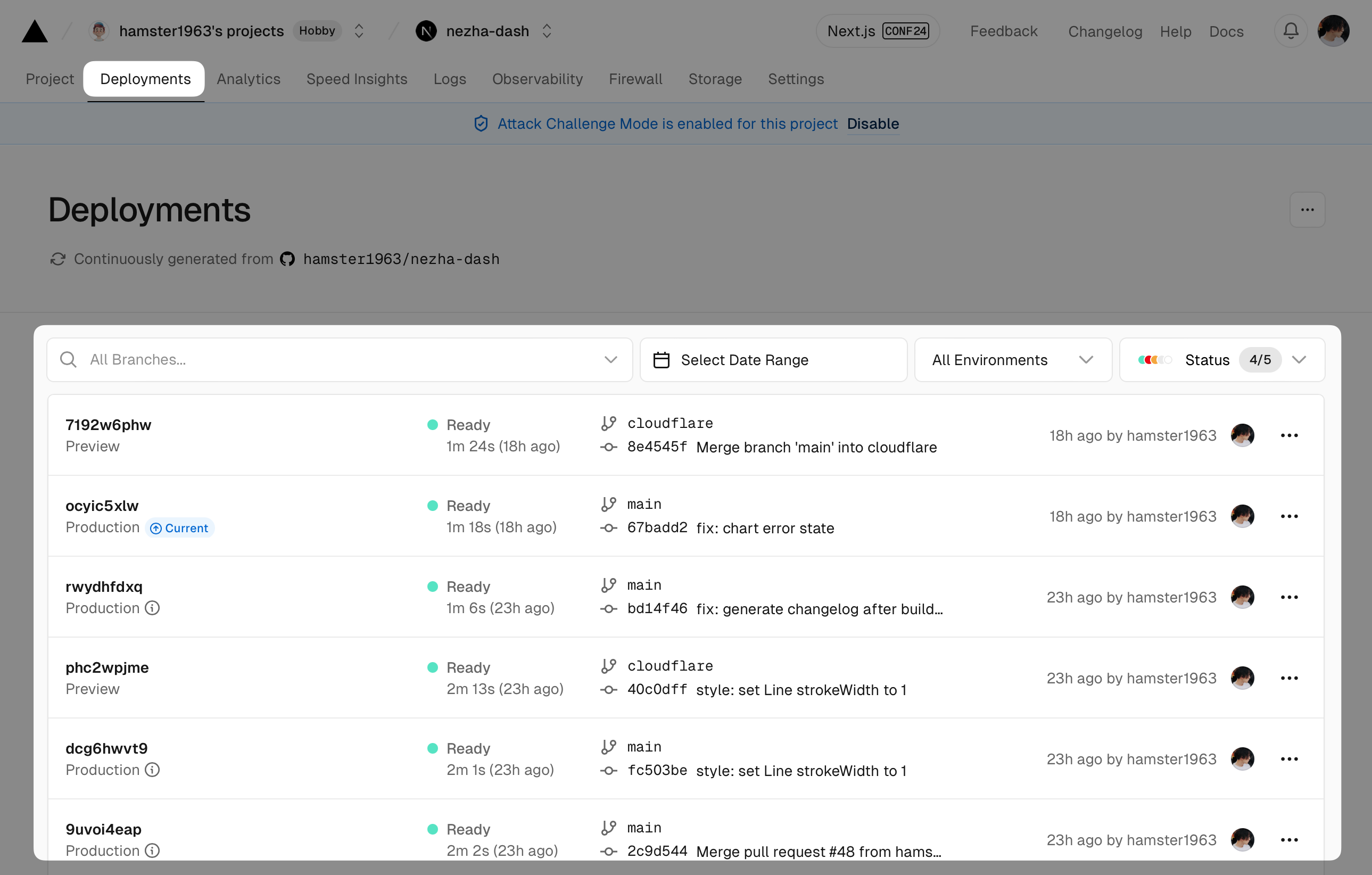Click the GitHub icon beside repo name
This screenshot has height=875, width=1372.
coord(287,259)
